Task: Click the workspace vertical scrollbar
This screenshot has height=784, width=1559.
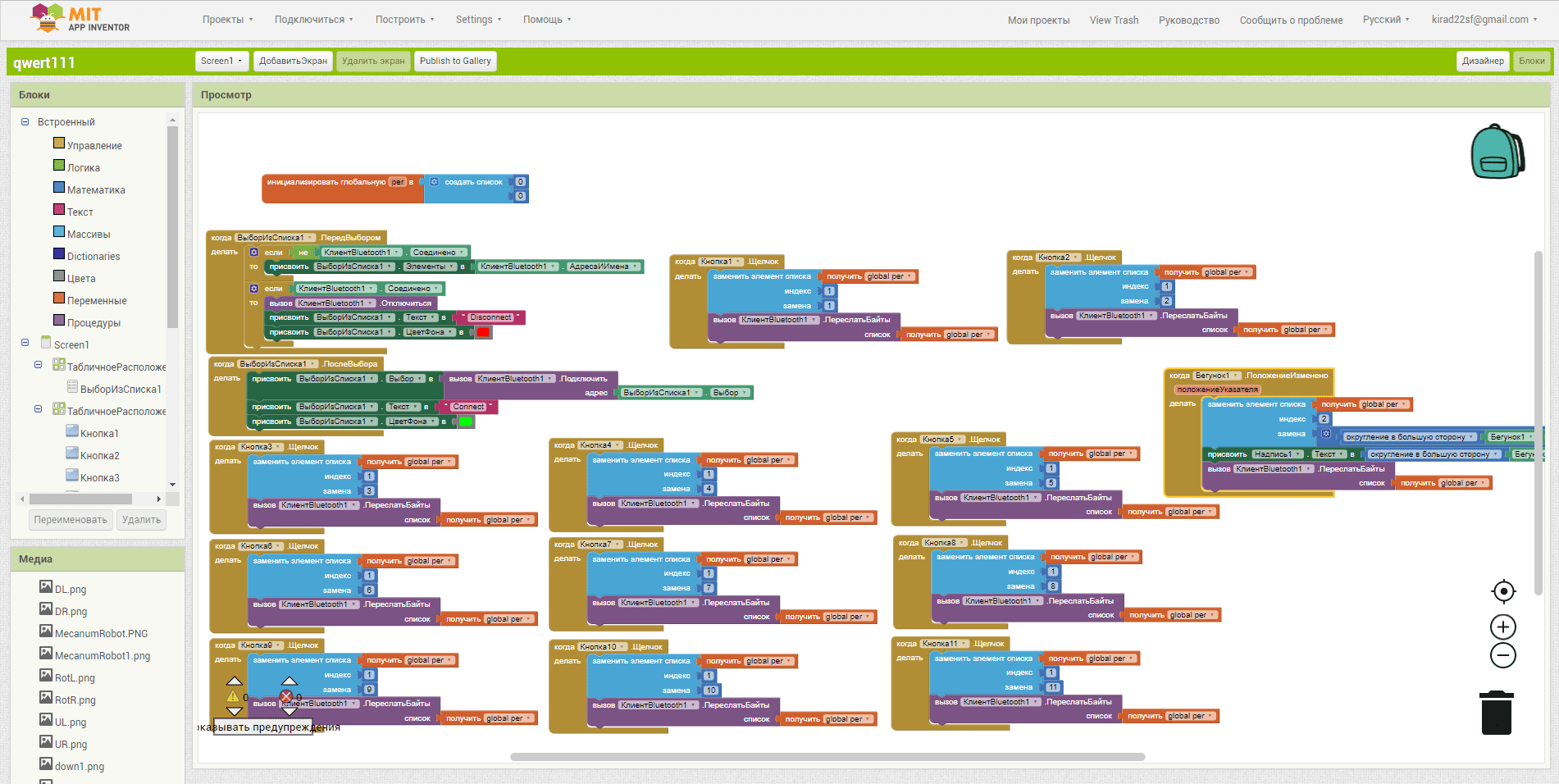Action: [x=1538, y=422]
